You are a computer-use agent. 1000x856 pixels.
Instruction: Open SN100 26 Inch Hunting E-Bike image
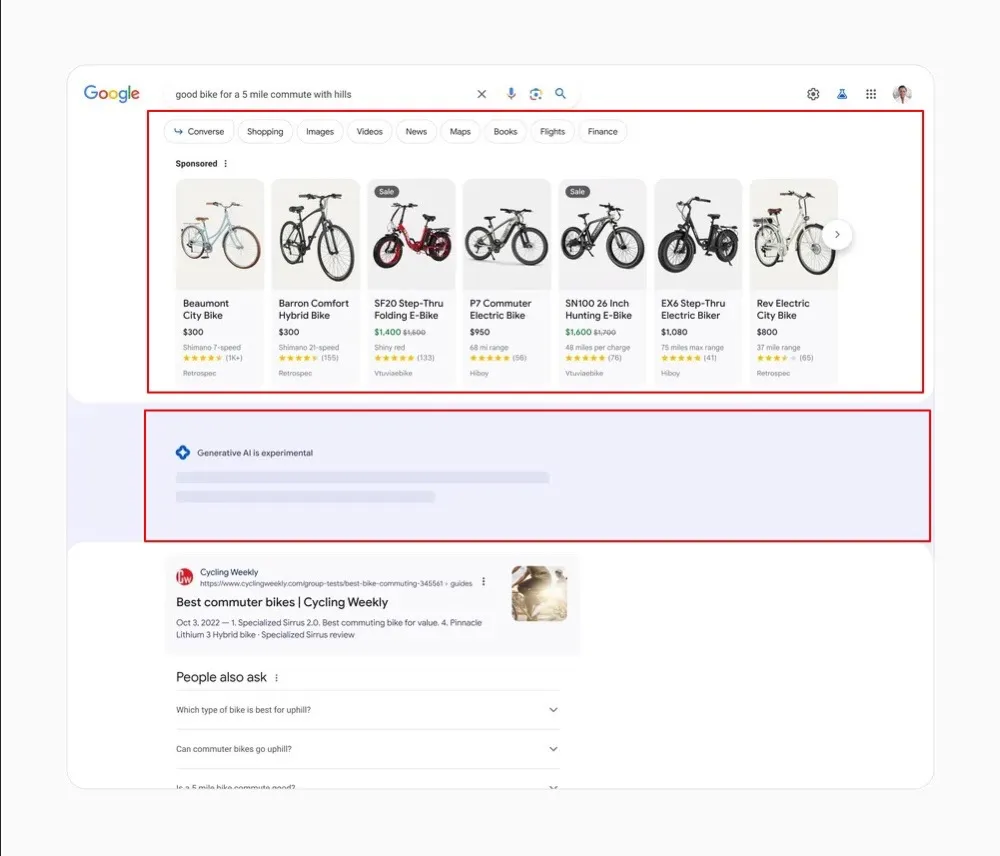[602, 234]
